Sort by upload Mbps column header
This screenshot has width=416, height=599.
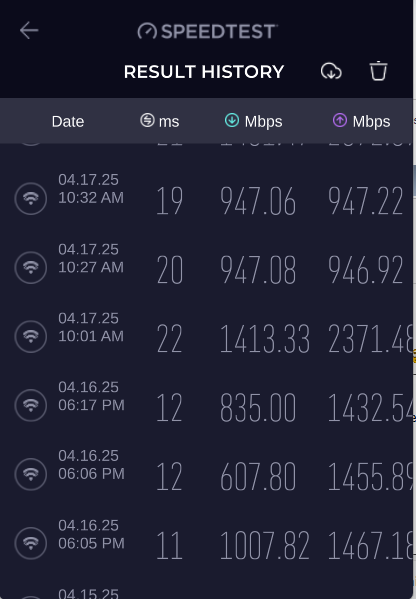[361, 121]
